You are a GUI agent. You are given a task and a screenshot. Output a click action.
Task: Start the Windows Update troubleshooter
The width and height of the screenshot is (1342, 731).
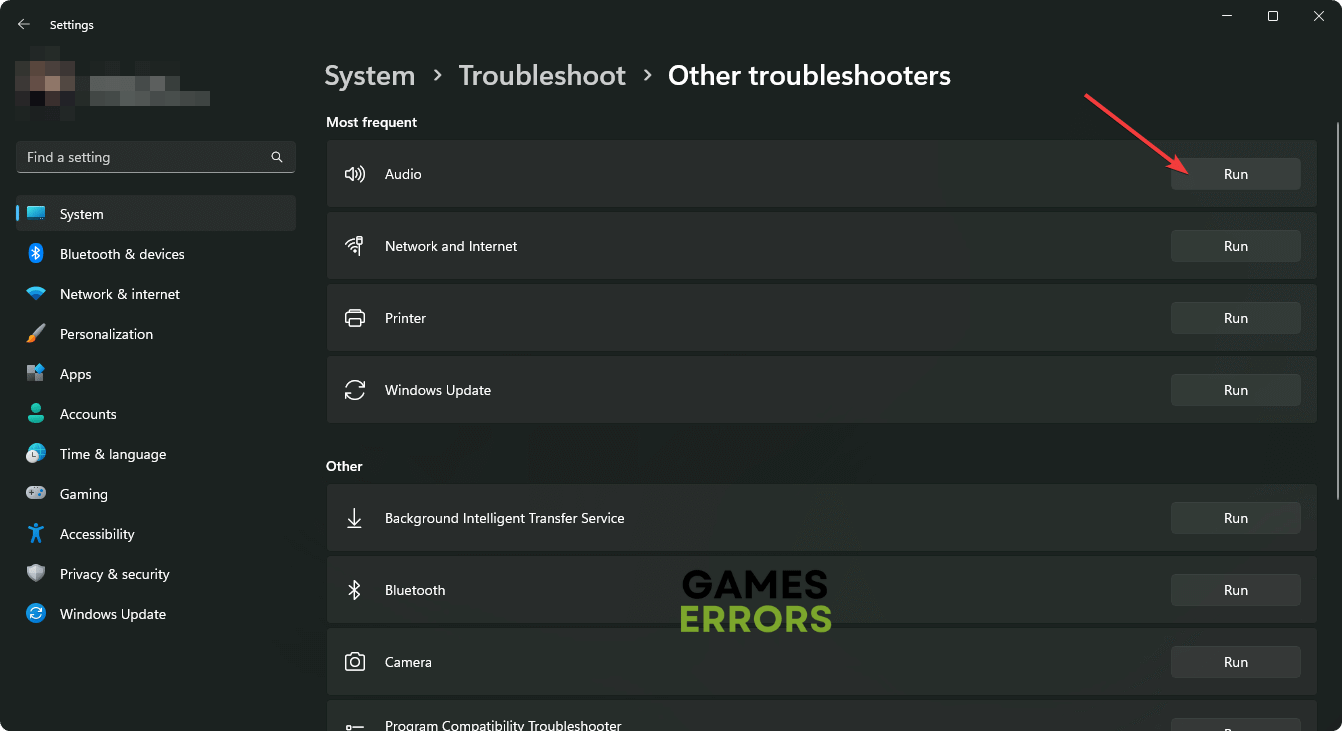(1235, 390)
